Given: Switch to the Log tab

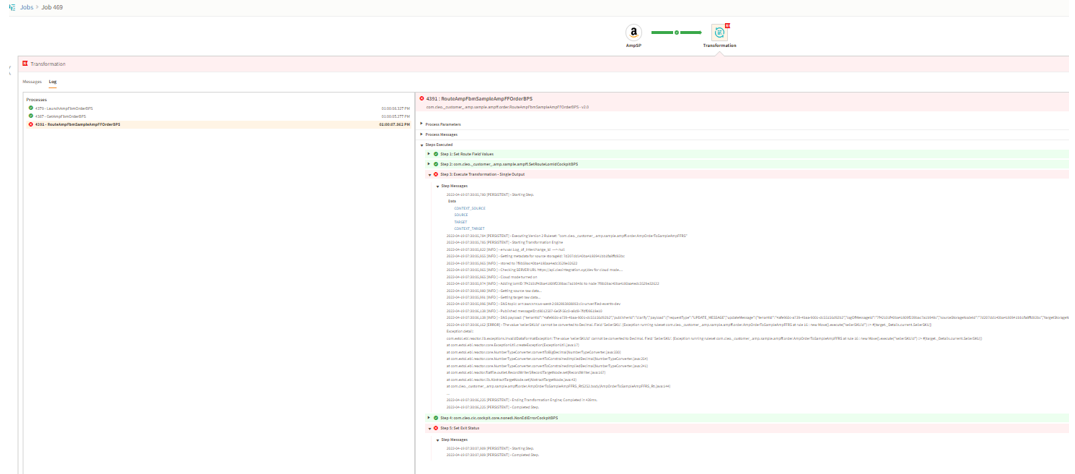Looking at the screenshot, I should 52,82.
